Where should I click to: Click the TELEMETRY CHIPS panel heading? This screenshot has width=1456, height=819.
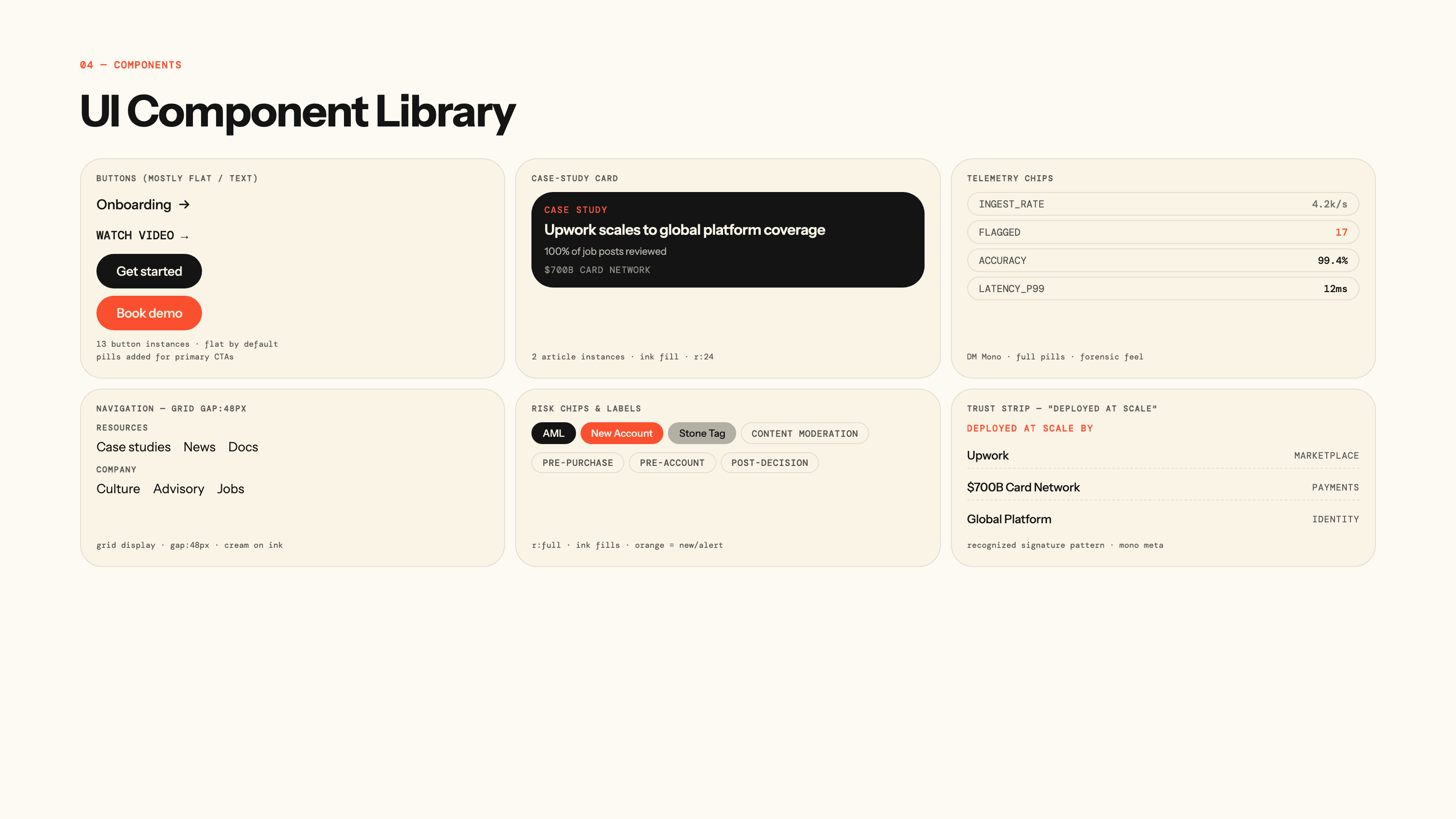tap(1010, 179)
